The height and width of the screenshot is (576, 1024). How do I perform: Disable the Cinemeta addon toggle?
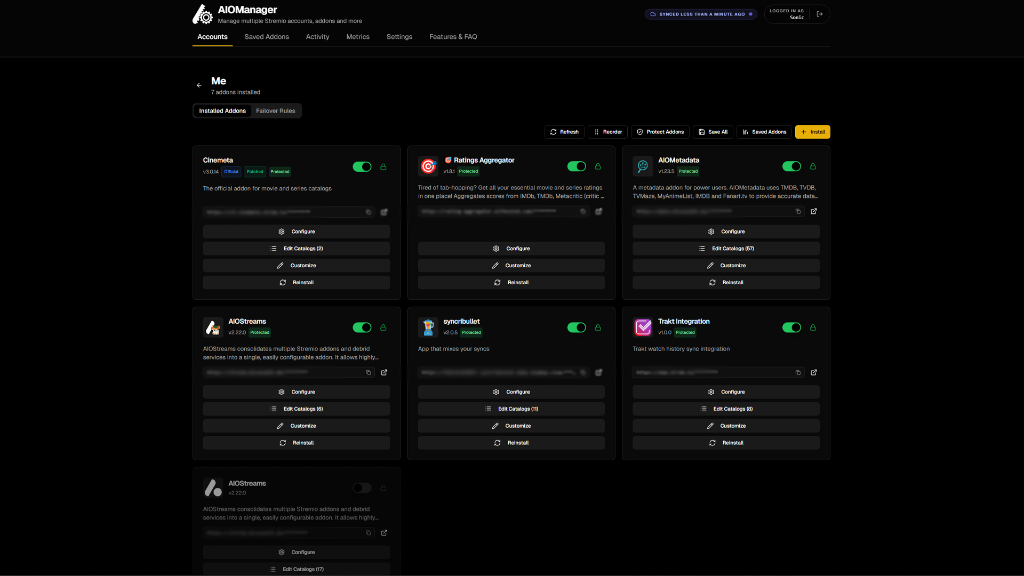click(x=362, y=167)
